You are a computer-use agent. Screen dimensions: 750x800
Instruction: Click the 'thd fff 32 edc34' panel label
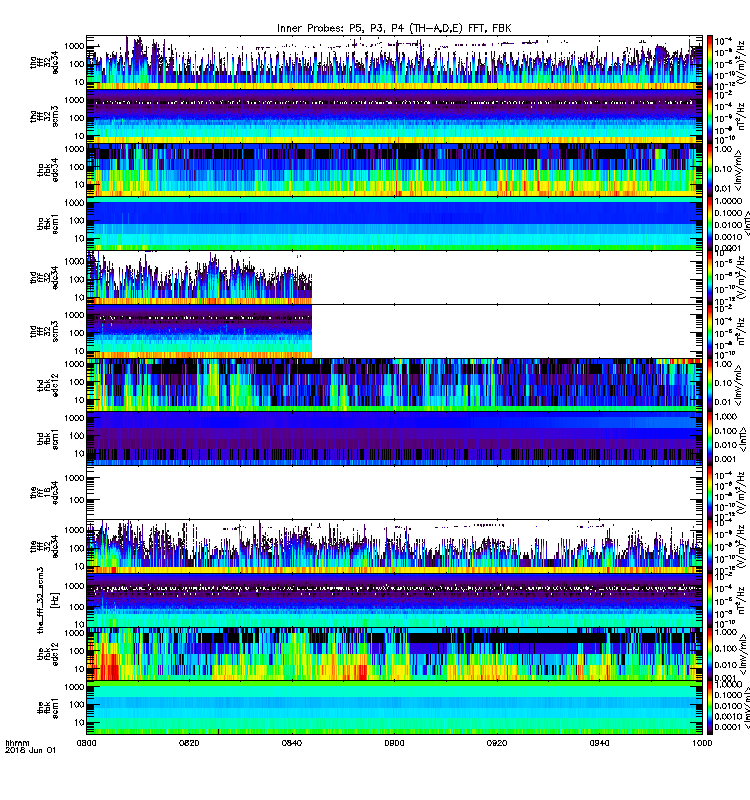click(x=44, y=278)
